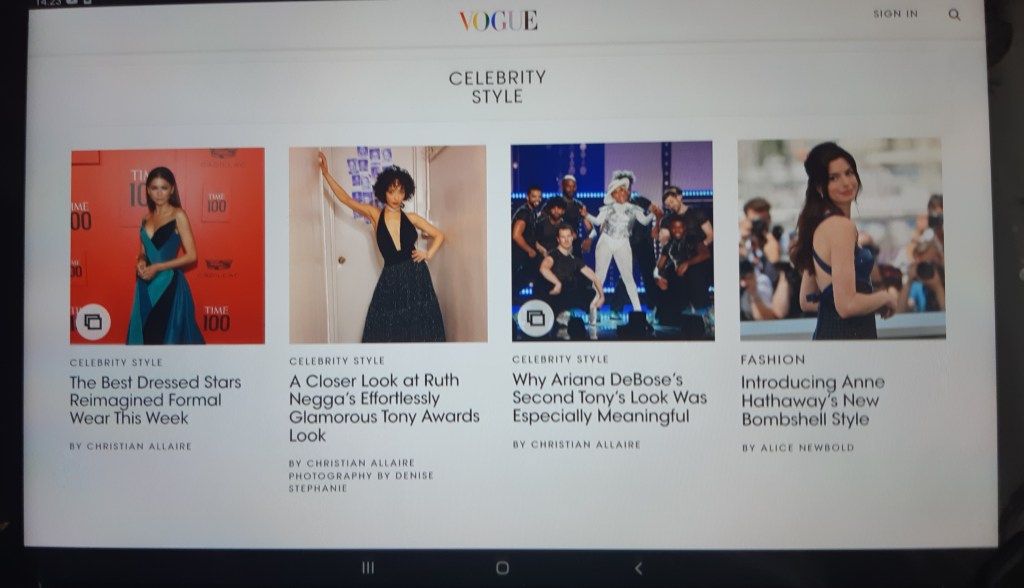The image size is (1024, 588).
Task: Tap the Android back arrow
Action: [638, 568]
